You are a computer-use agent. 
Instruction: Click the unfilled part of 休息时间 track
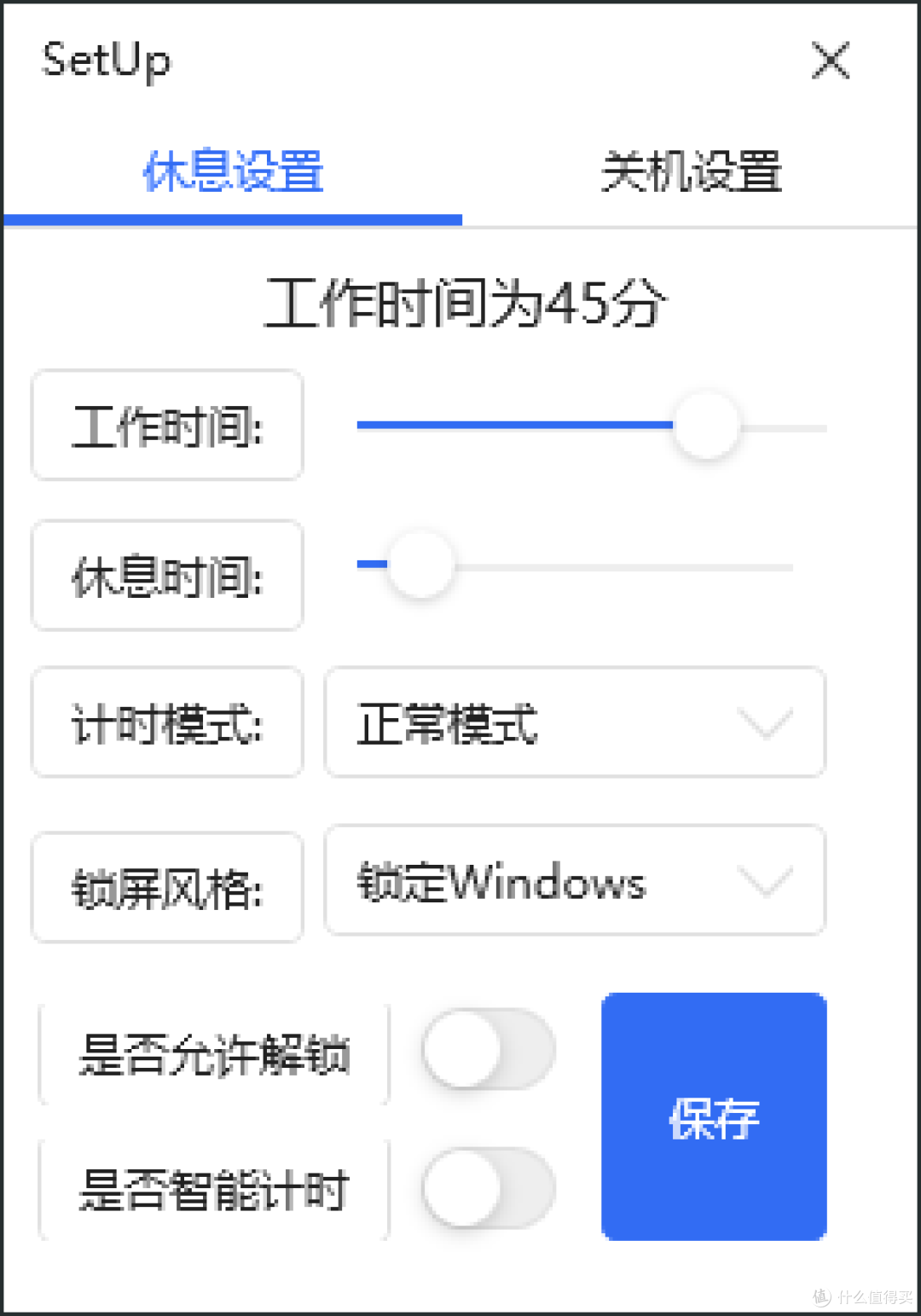[623, 566]
